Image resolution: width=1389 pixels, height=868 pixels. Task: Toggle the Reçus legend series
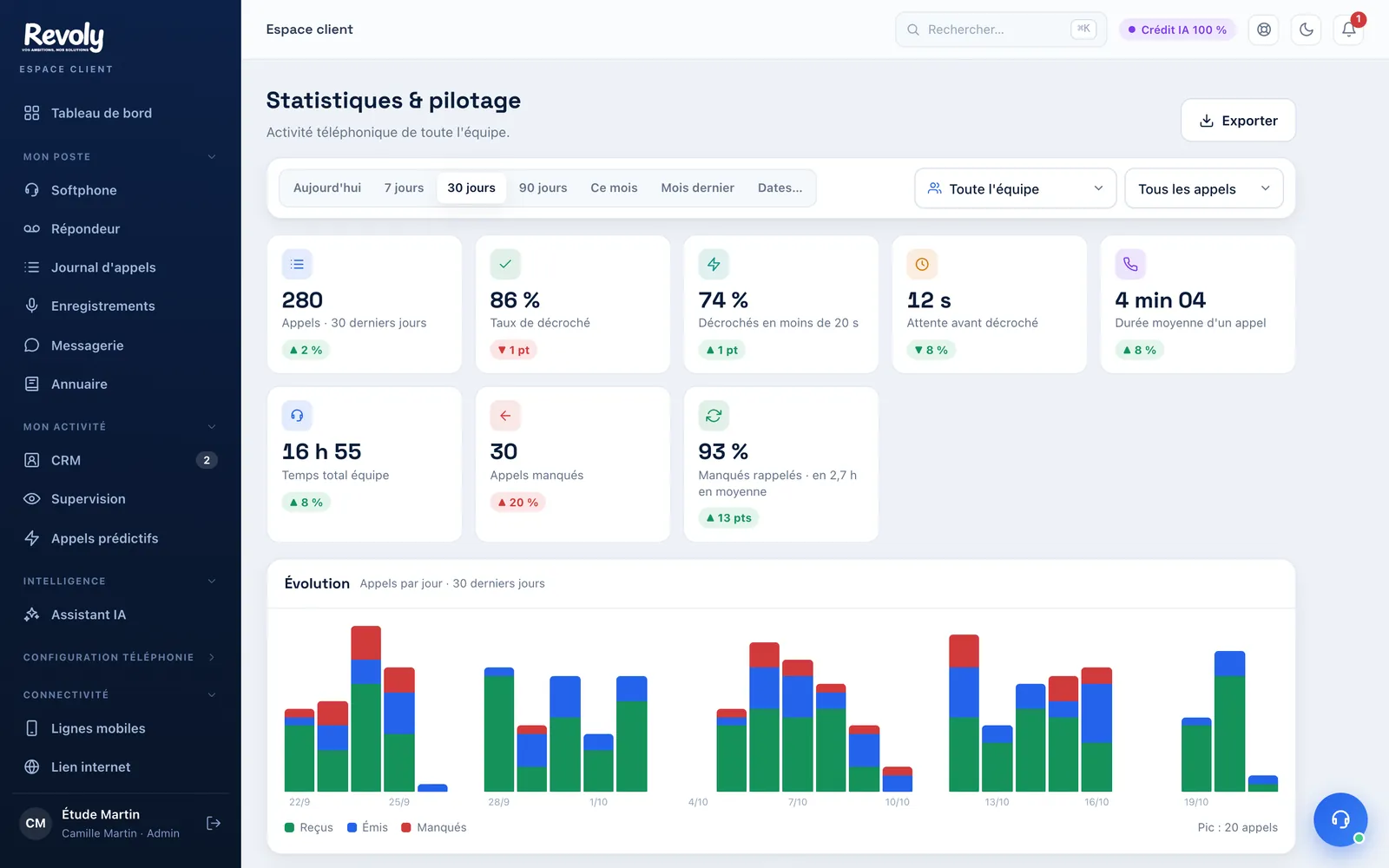click(309, 827)
